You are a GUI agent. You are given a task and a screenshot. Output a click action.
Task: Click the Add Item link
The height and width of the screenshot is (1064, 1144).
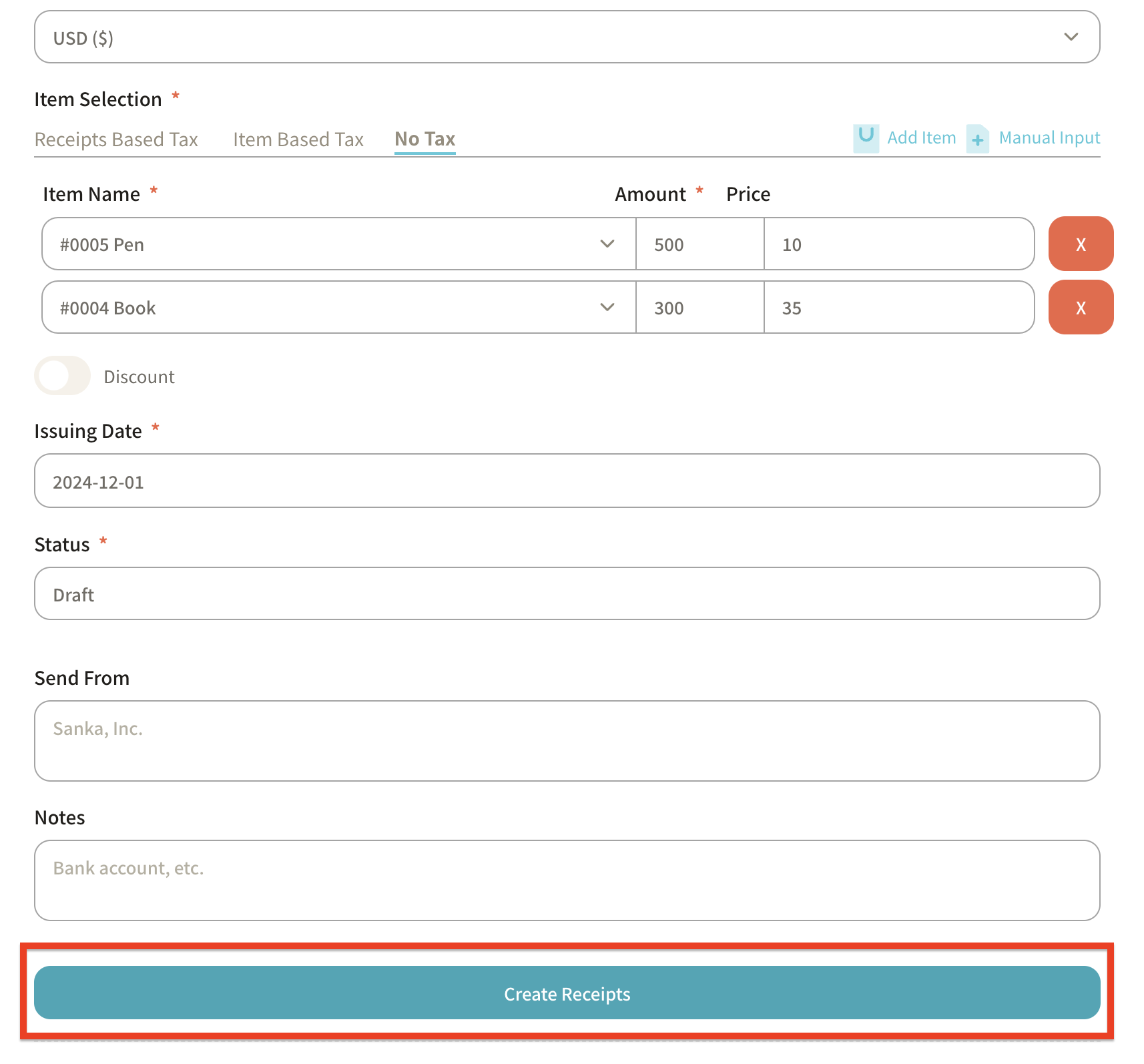(x=921, y=138)
